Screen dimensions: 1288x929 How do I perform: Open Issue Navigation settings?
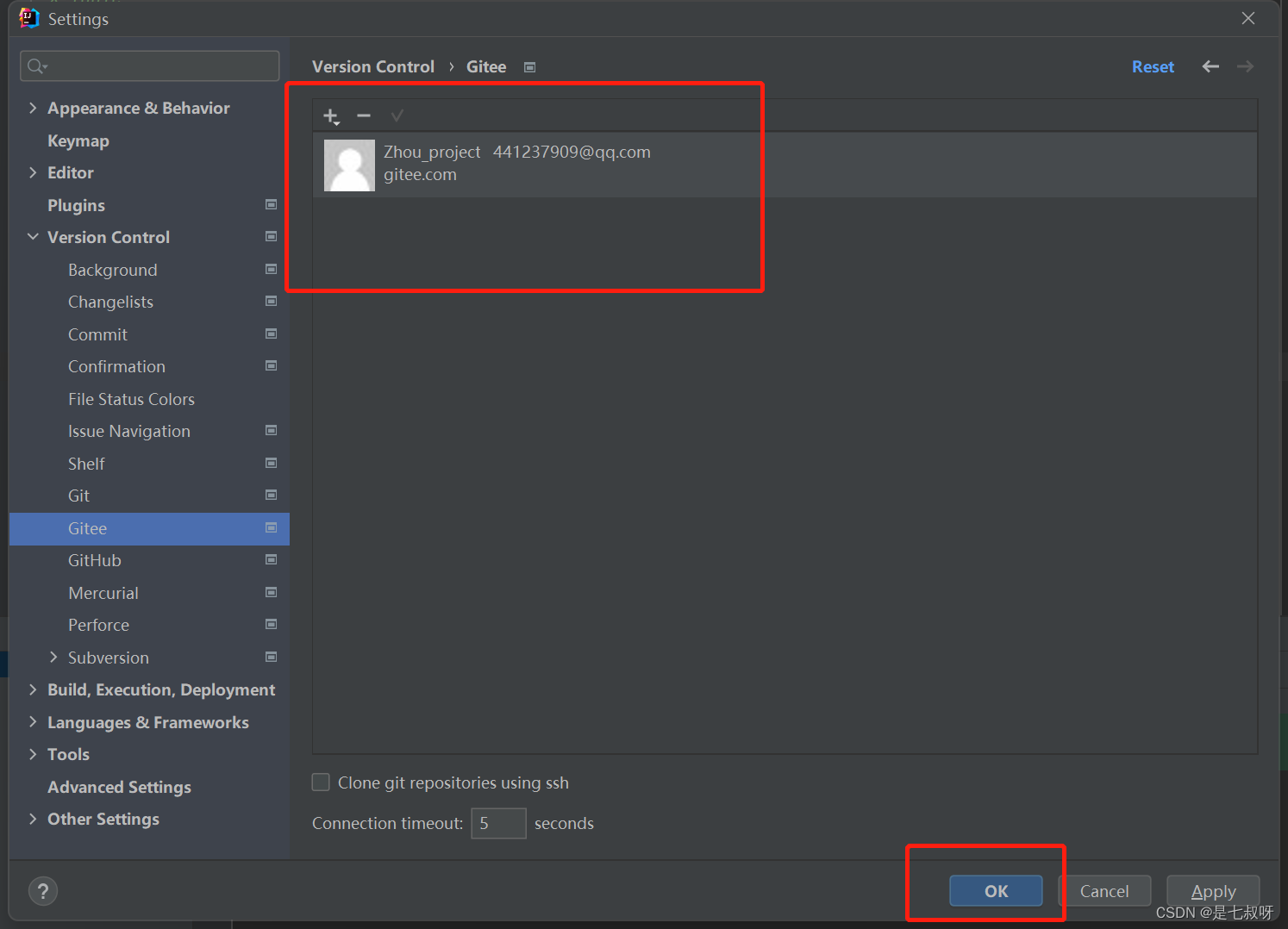point(129,431)
